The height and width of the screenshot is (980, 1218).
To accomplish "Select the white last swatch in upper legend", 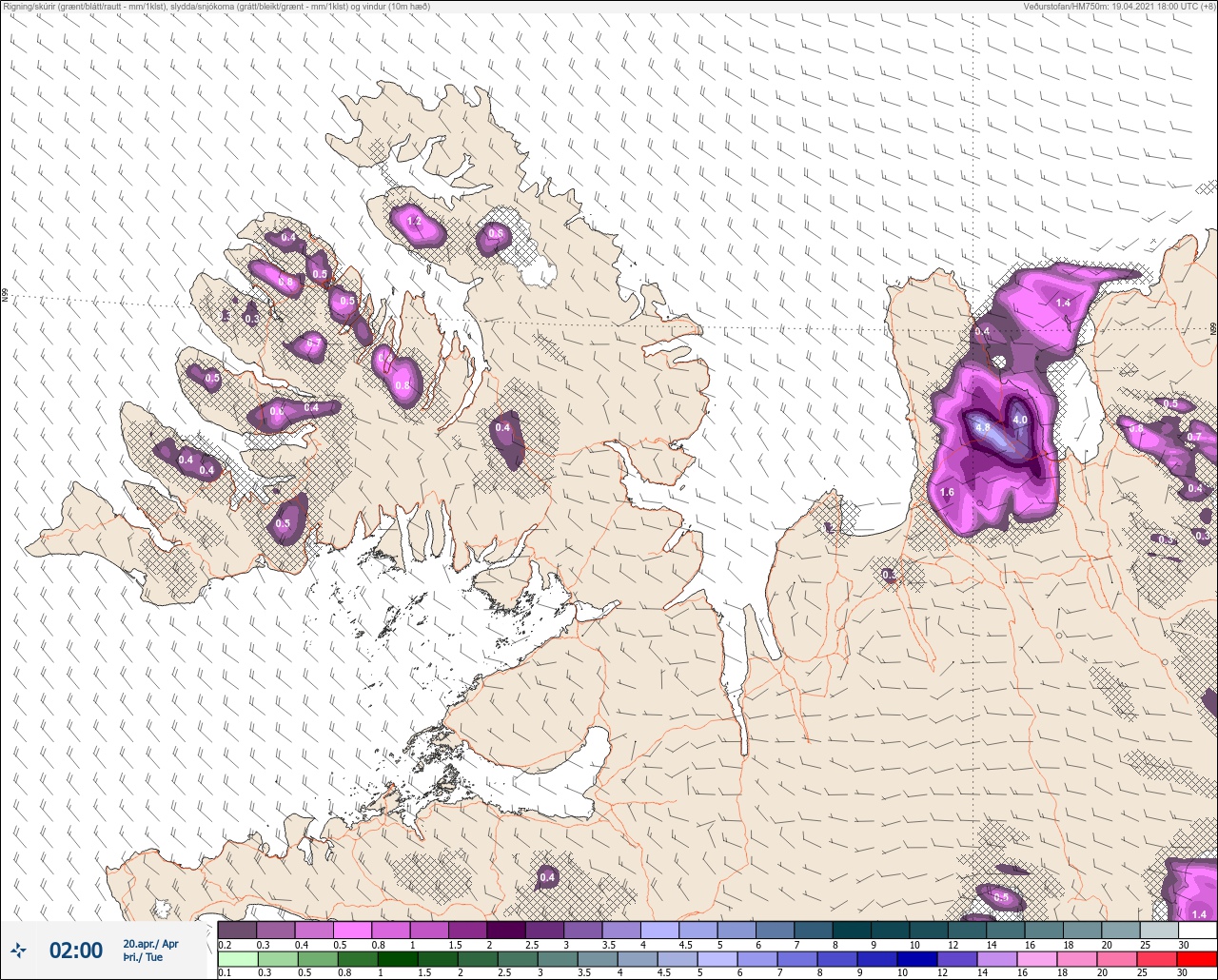I will [1197, 930].
